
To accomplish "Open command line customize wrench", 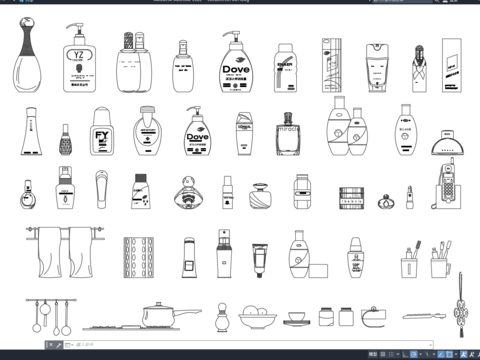I will click(59, 345).
